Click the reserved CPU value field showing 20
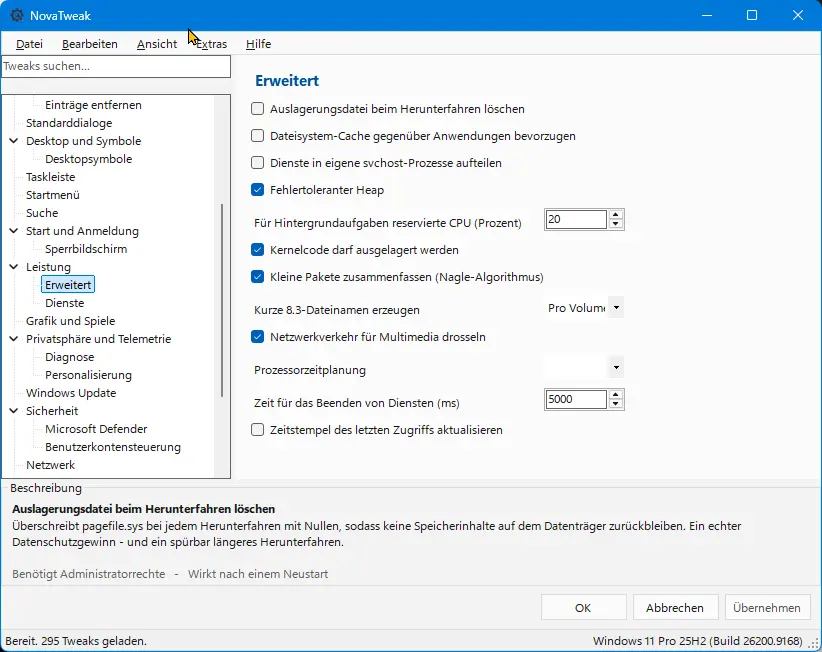822x652 pixels. coord(576,219)
